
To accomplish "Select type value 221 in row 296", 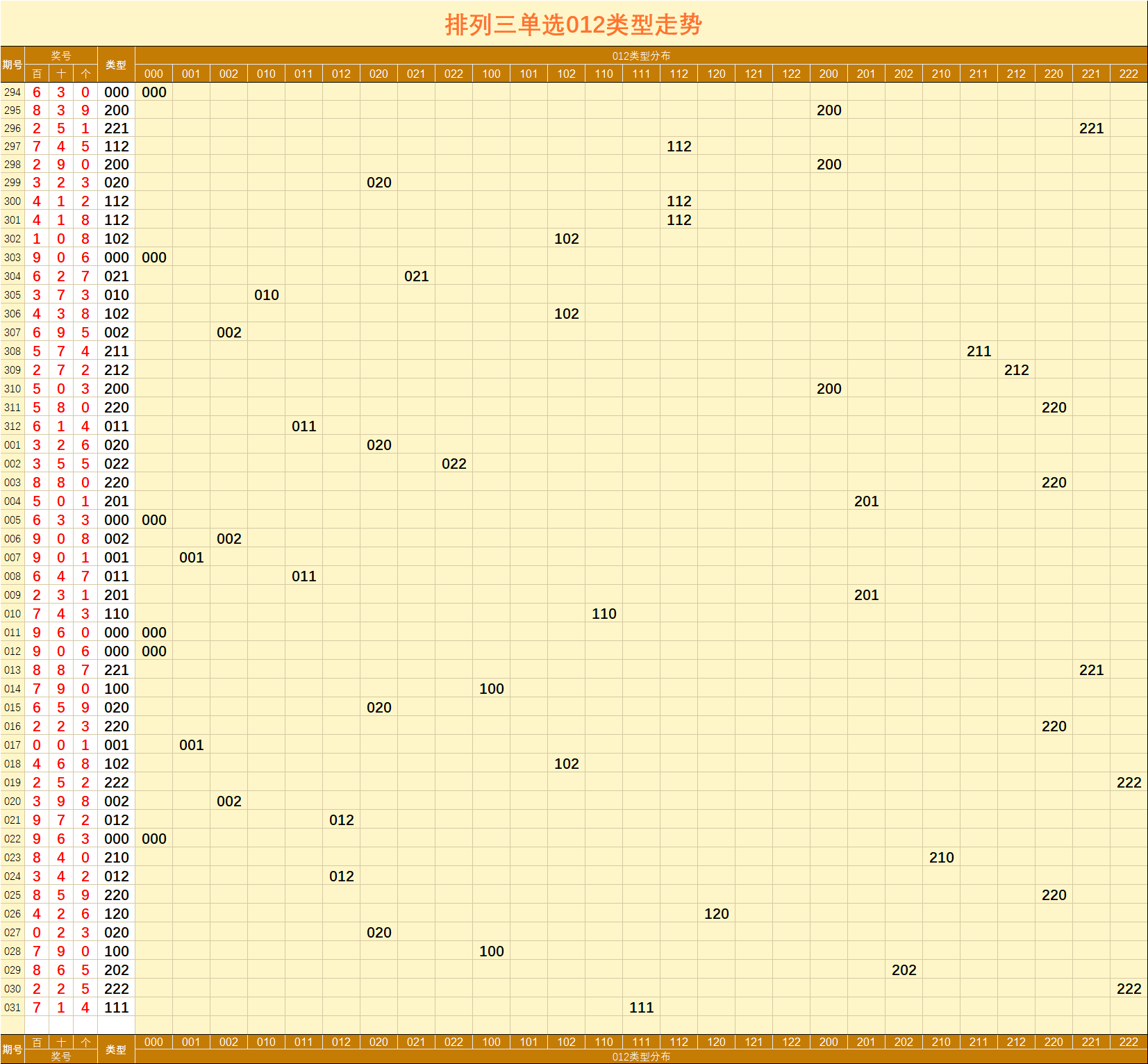I will (x=116, y=128).
